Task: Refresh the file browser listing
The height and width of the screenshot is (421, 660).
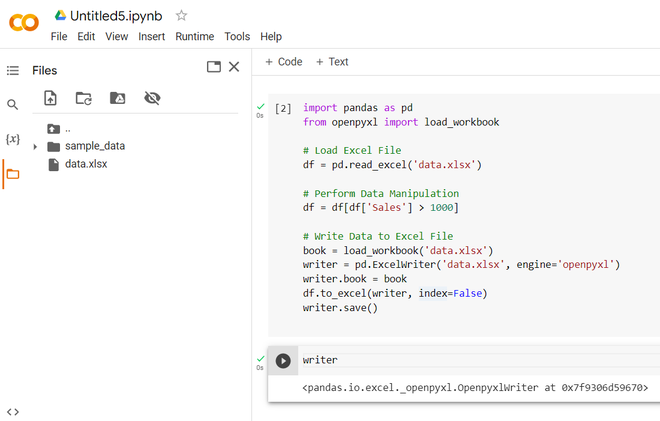Action: coord(84,98)
